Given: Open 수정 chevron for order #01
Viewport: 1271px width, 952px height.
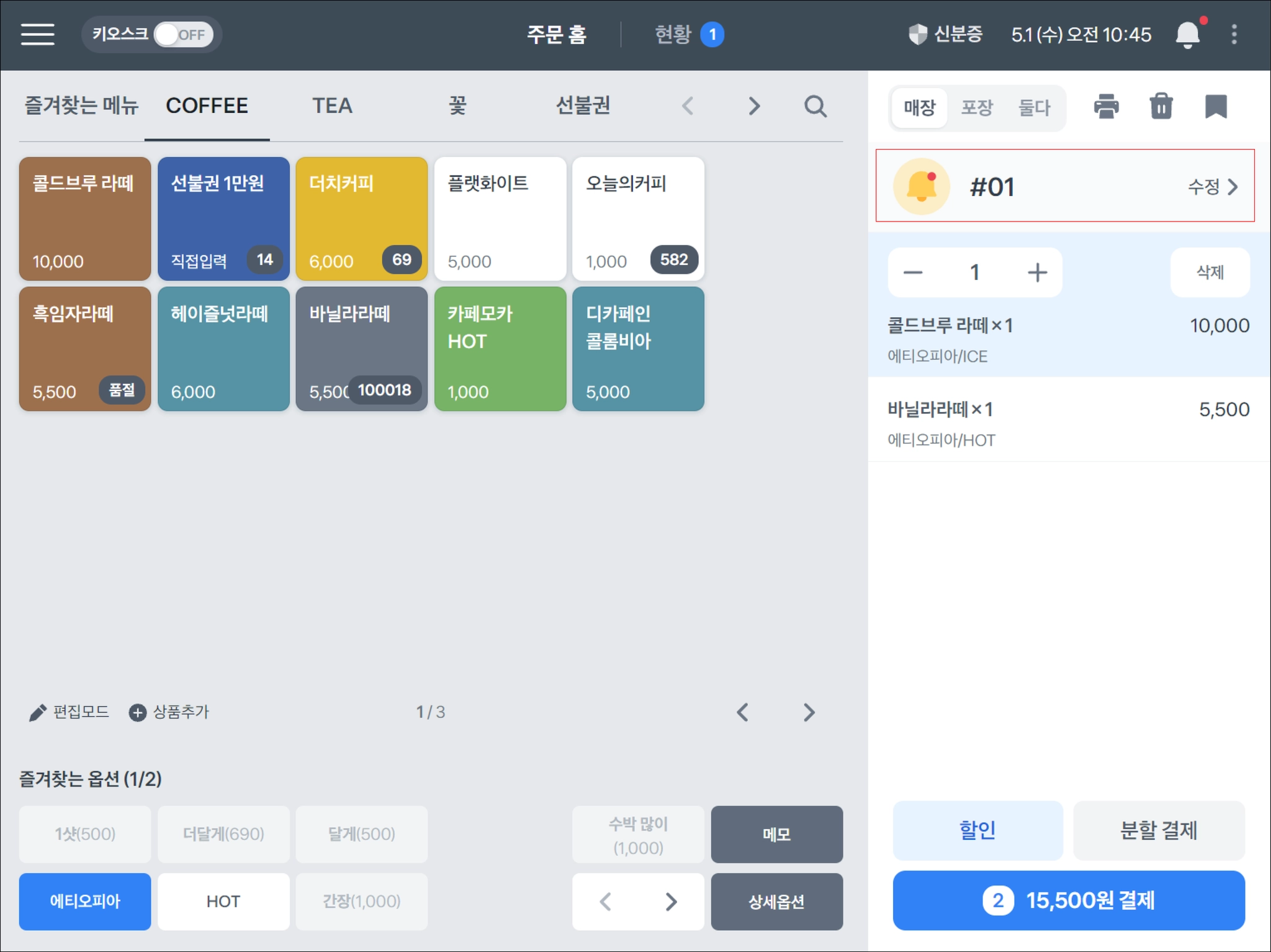Looking at the screenshot, I should click(x=1213, y=186).
